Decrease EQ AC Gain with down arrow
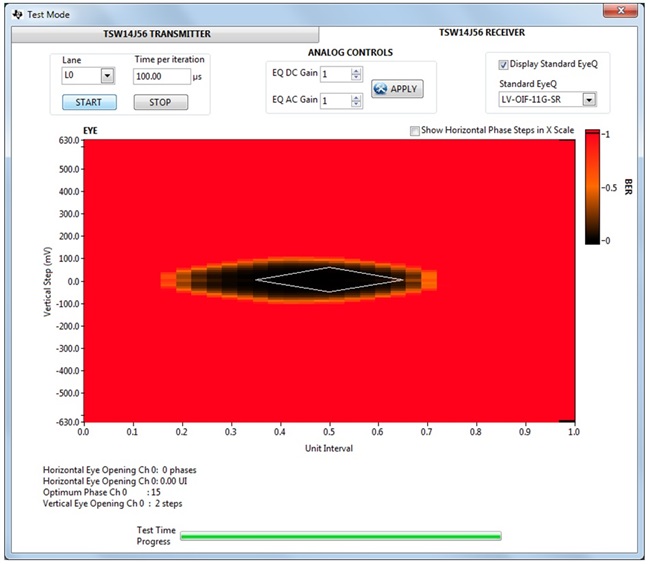 [356, 104]
